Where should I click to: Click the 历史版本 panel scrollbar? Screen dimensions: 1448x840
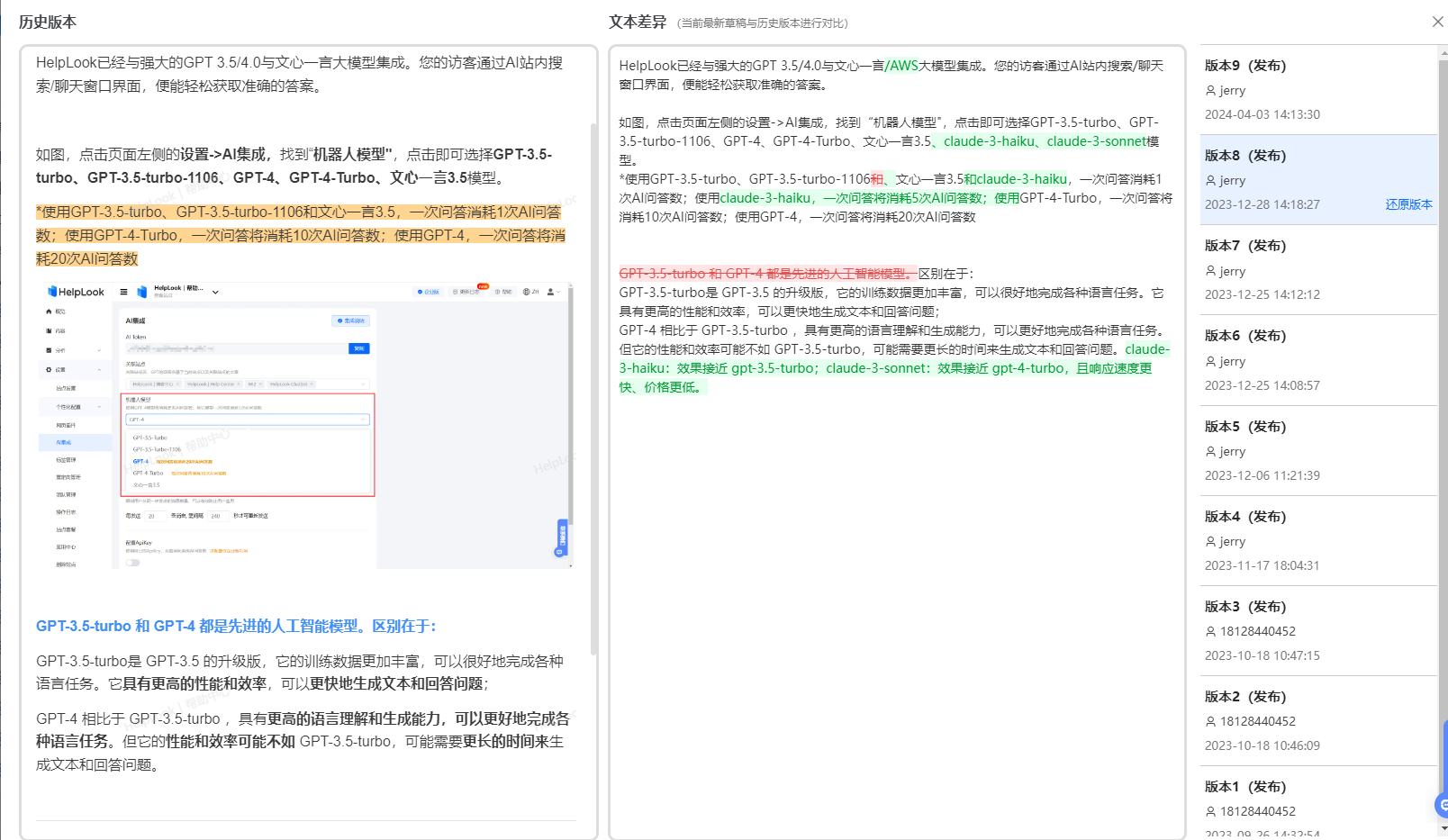click(593, 387)
